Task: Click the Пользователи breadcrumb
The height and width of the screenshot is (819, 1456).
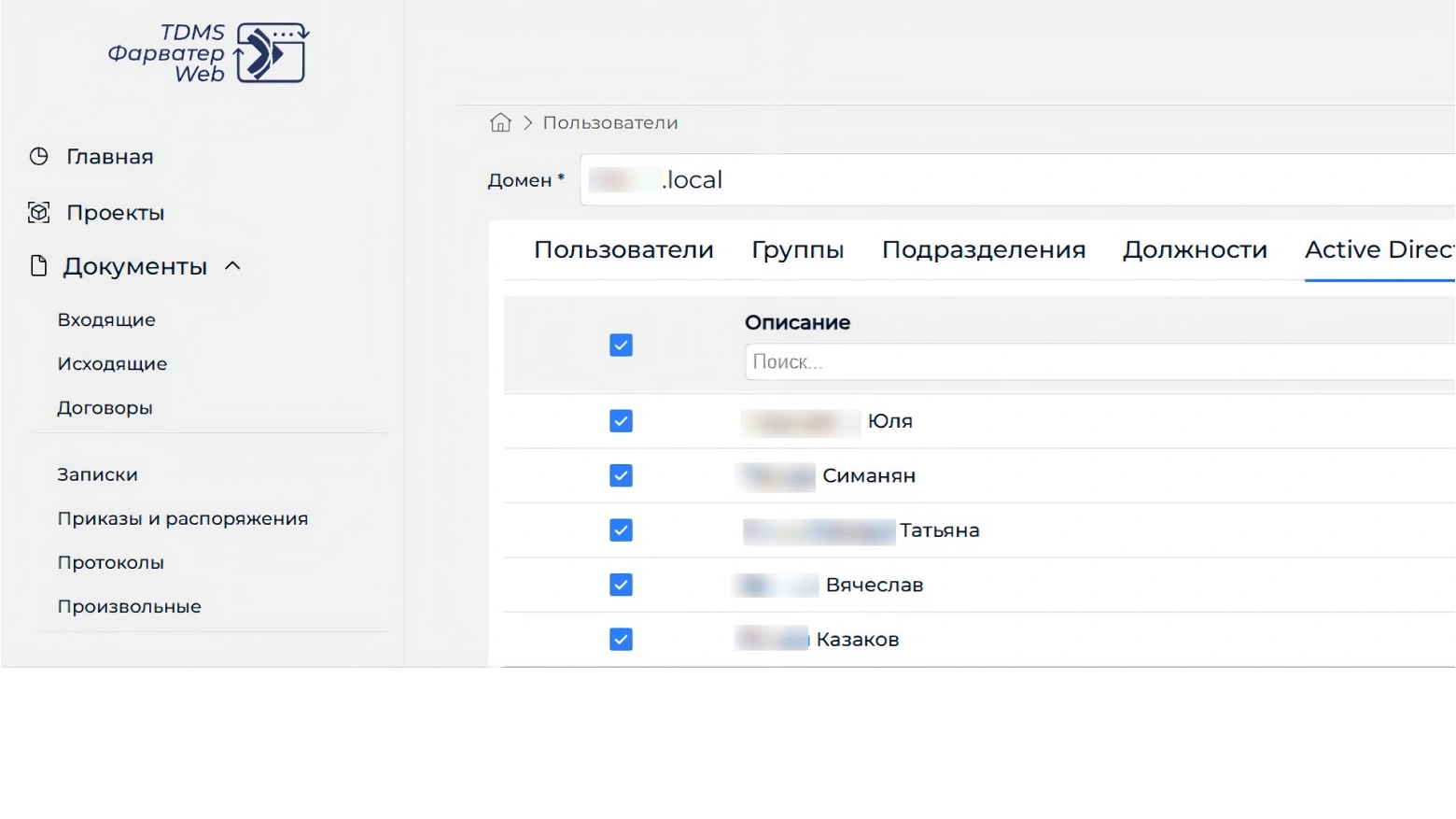Action: tap(610, 122)
